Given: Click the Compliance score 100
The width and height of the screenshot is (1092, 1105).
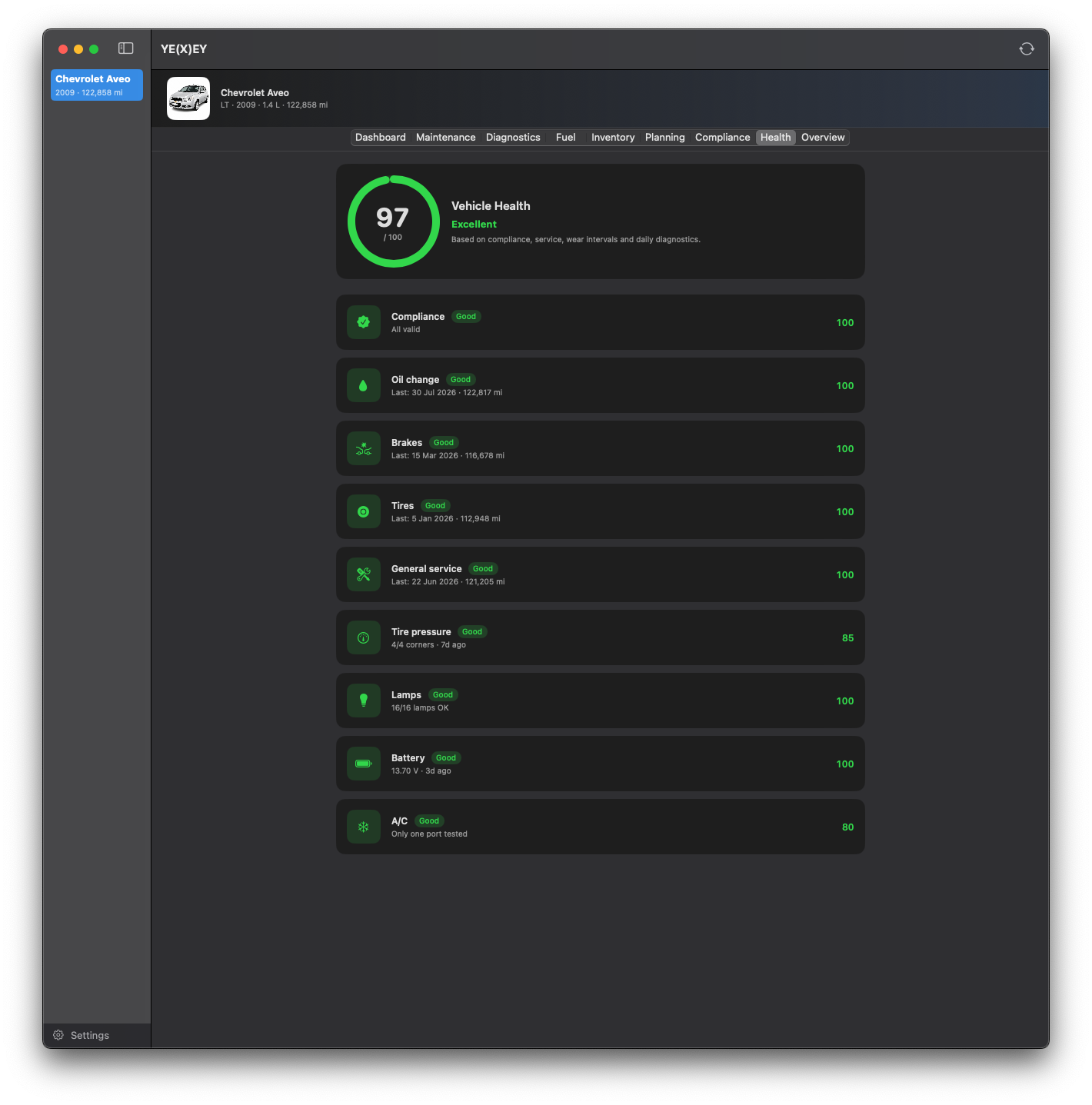Looking at the screenshot, I should tap(845, 323).
